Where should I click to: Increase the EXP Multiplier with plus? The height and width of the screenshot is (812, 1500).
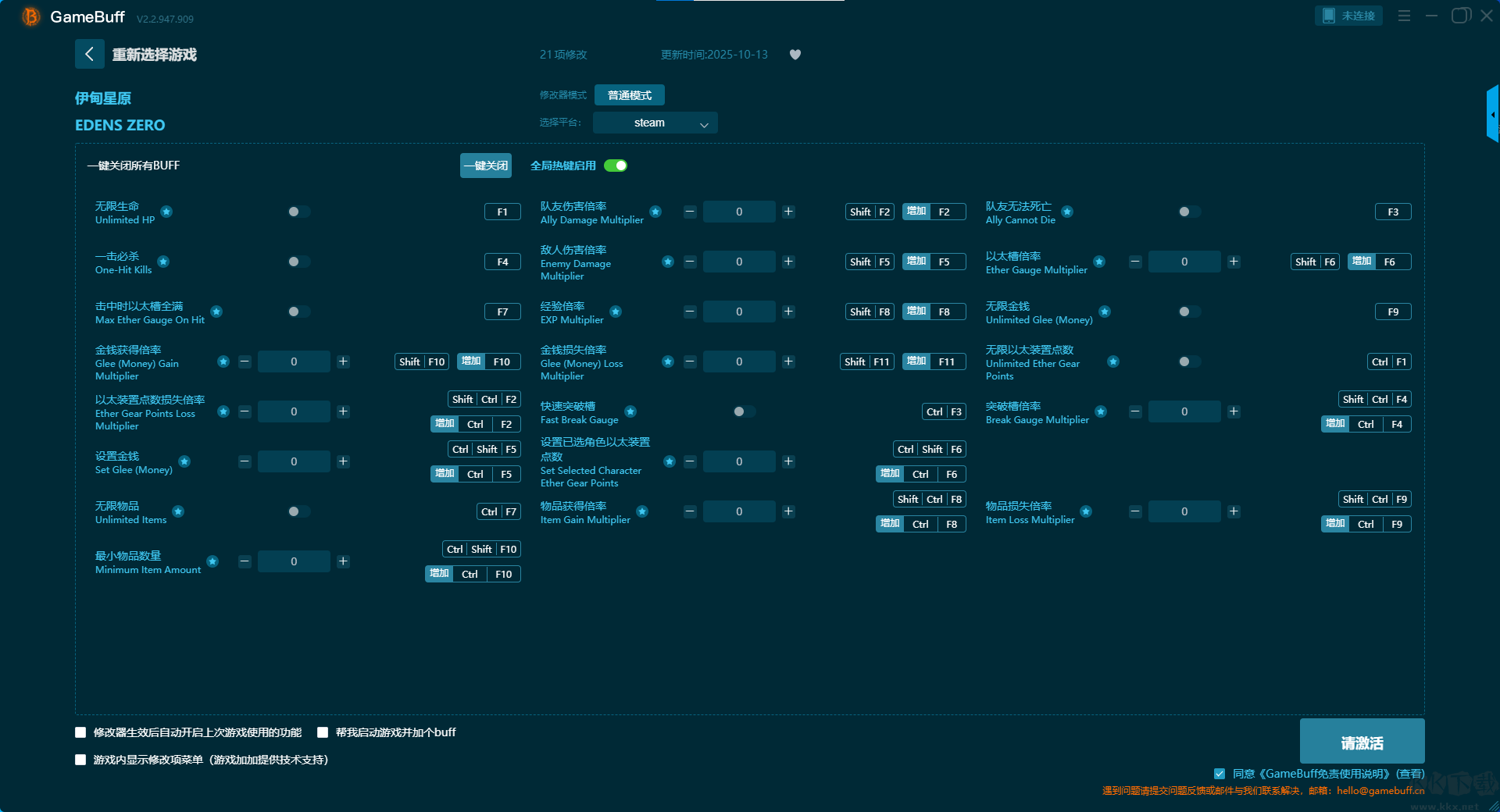click(x=788, y=312)
